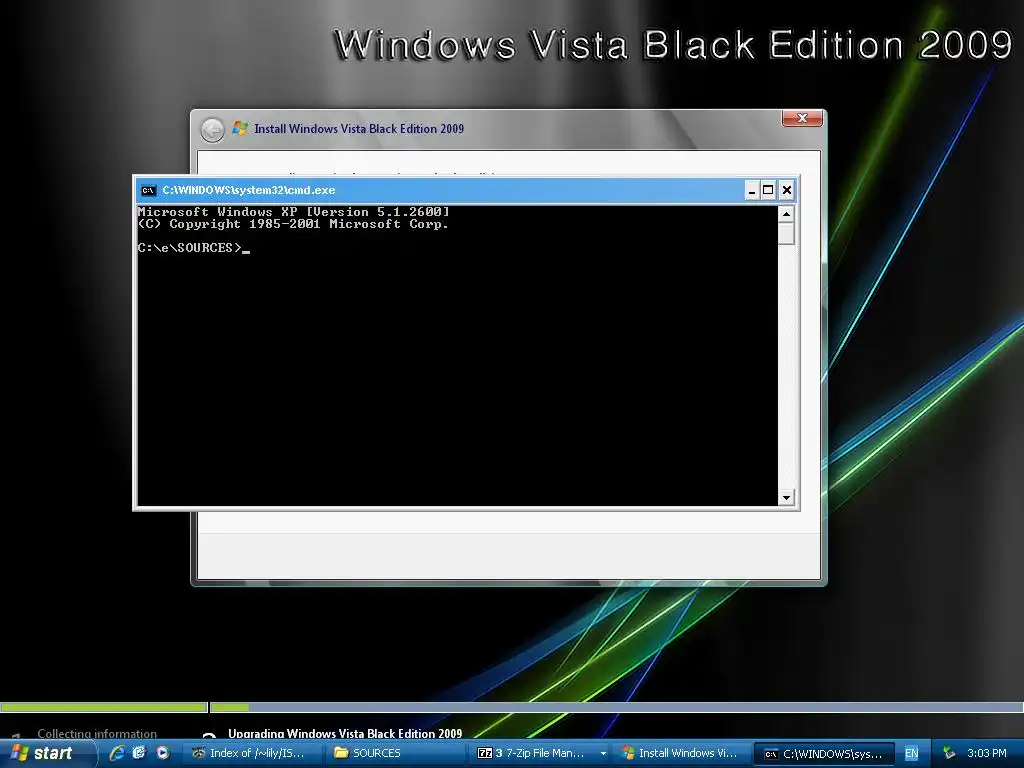Click 'Install Windows Vista Black Edition 2009' title
1024x768 pixels.
tap(359, 129)
